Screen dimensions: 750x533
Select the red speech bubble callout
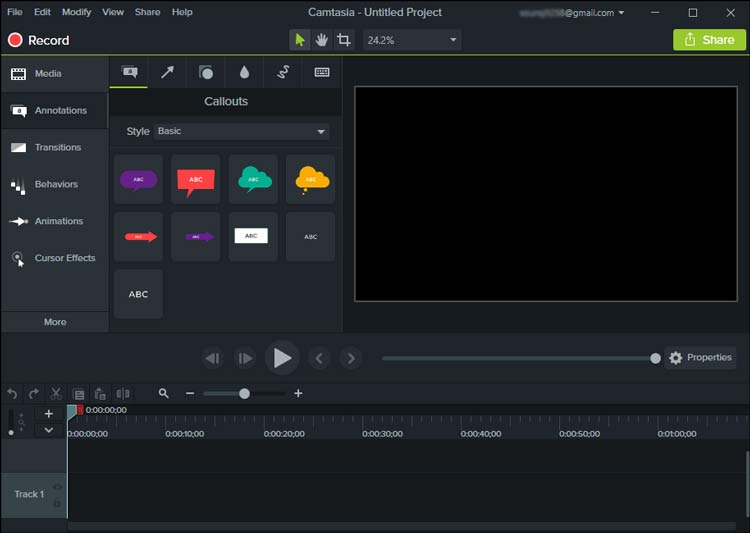click(195, 179)
